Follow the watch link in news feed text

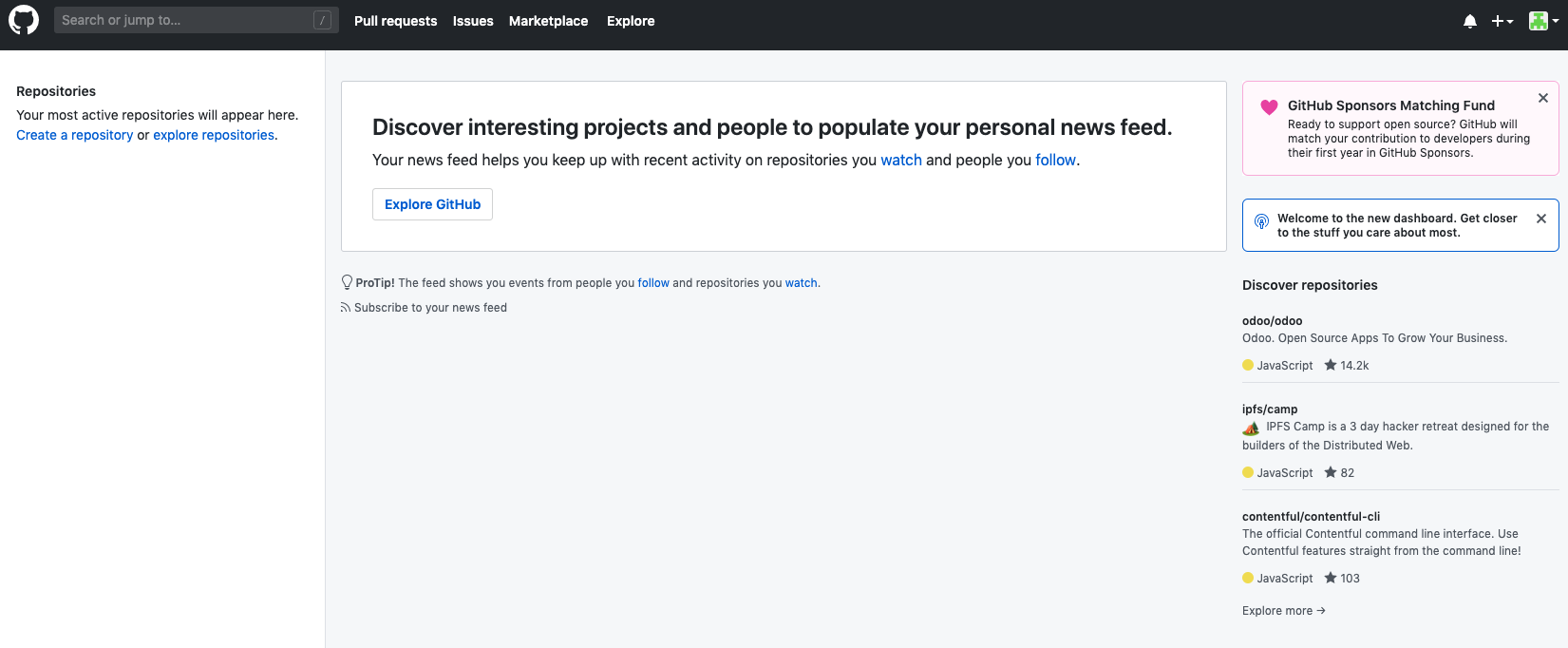[901, 160]
